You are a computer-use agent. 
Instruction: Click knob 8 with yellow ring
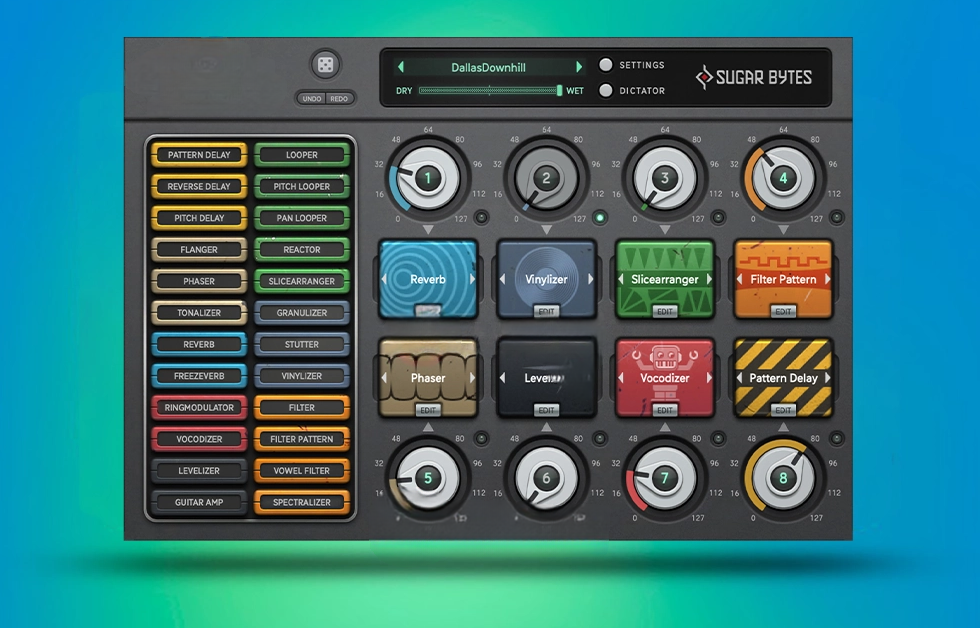pos(783,479)
